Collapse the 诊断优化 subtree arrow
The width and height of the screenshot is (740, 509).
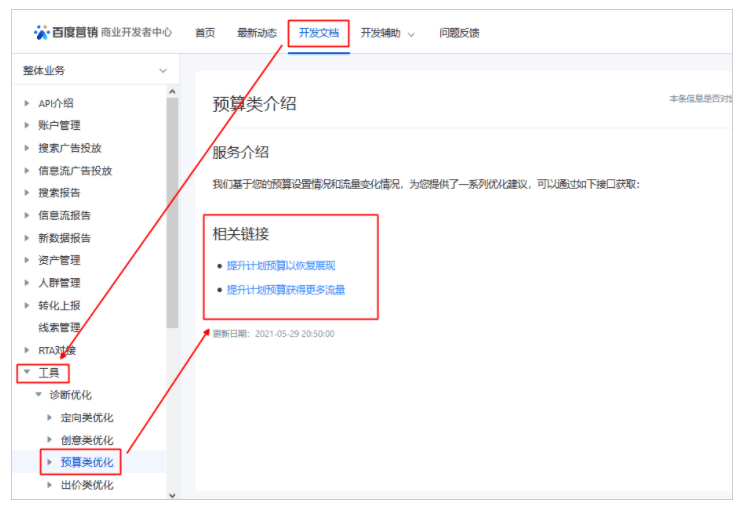[39, 395]
